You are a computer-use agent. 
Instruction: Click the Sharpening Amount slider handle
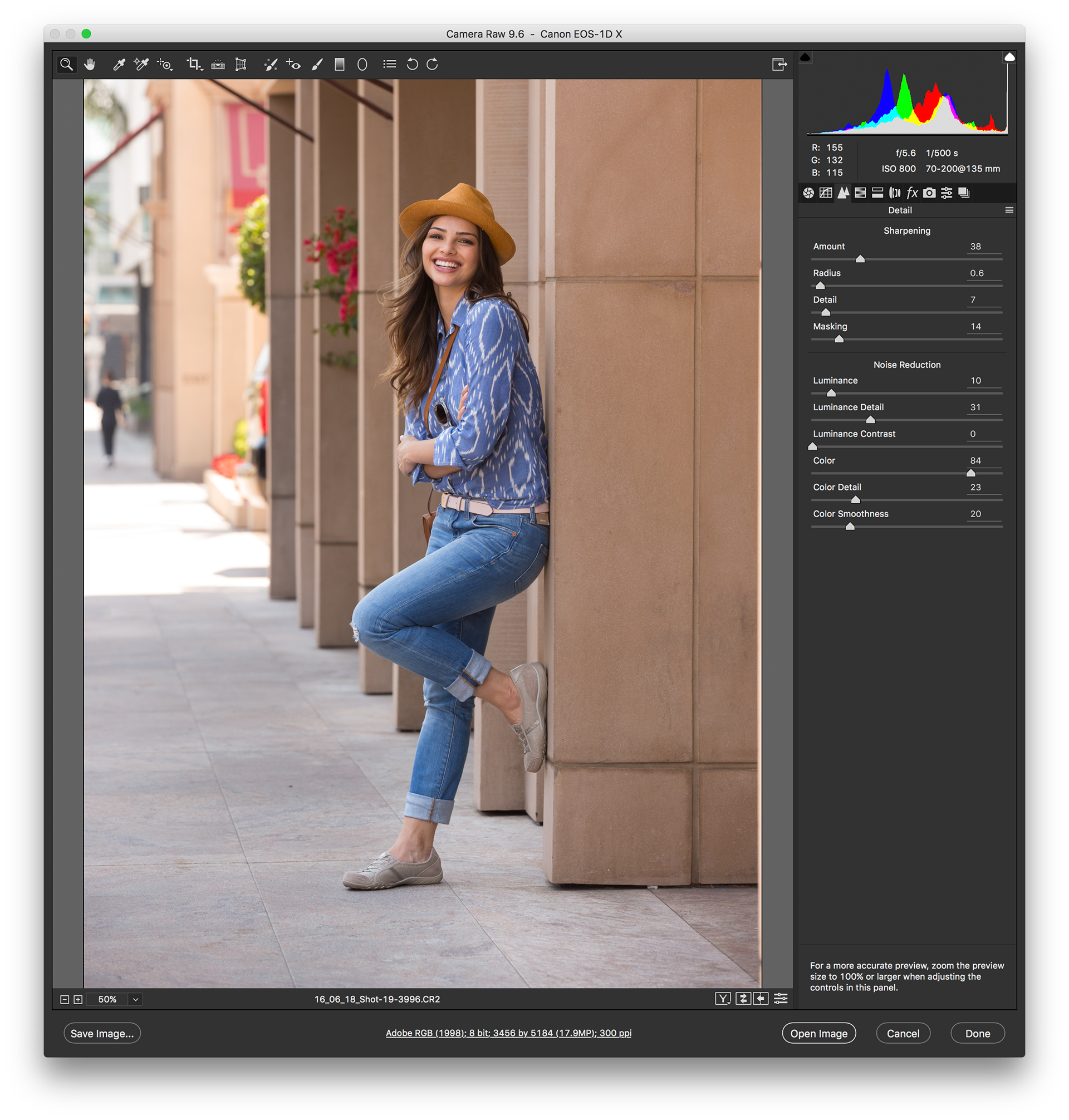[860, 259]
